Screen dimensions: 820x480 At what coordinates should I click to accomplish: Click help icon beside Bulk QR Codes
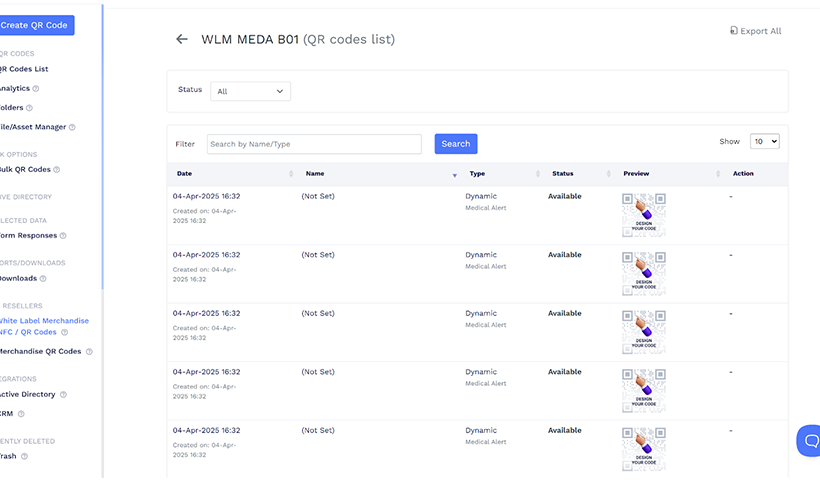point(58,170)
